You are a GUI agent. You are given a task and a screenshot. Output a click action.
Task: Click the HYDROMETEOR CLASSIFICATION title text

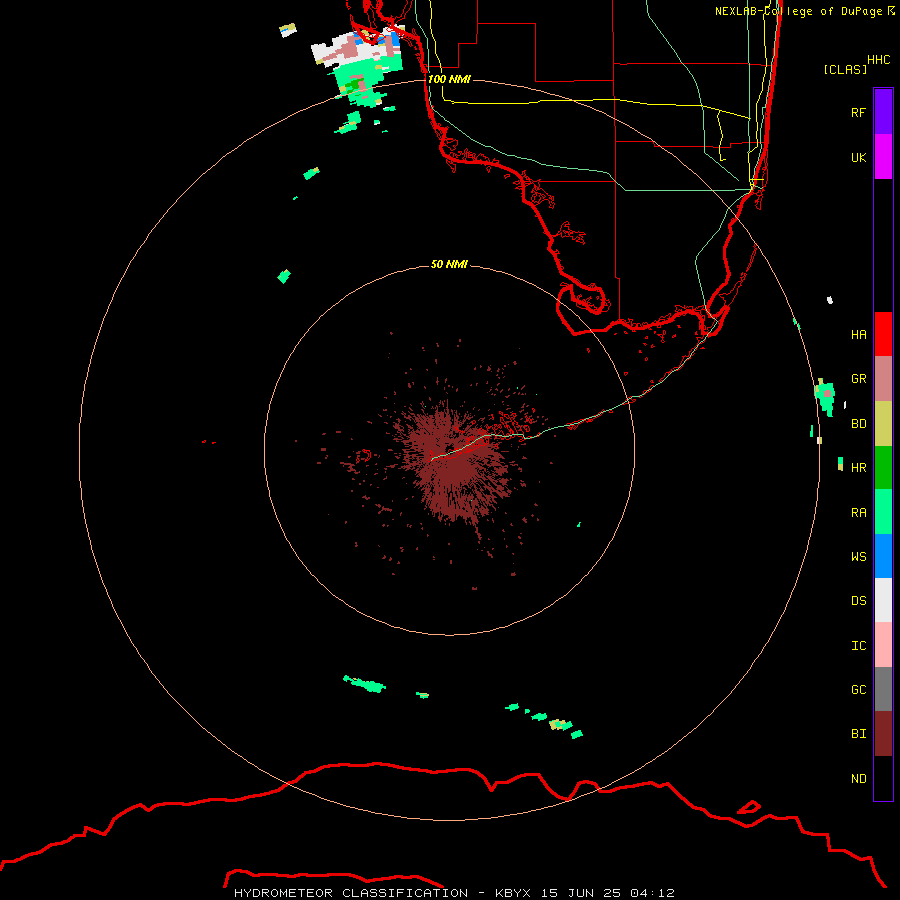(351, 893)
